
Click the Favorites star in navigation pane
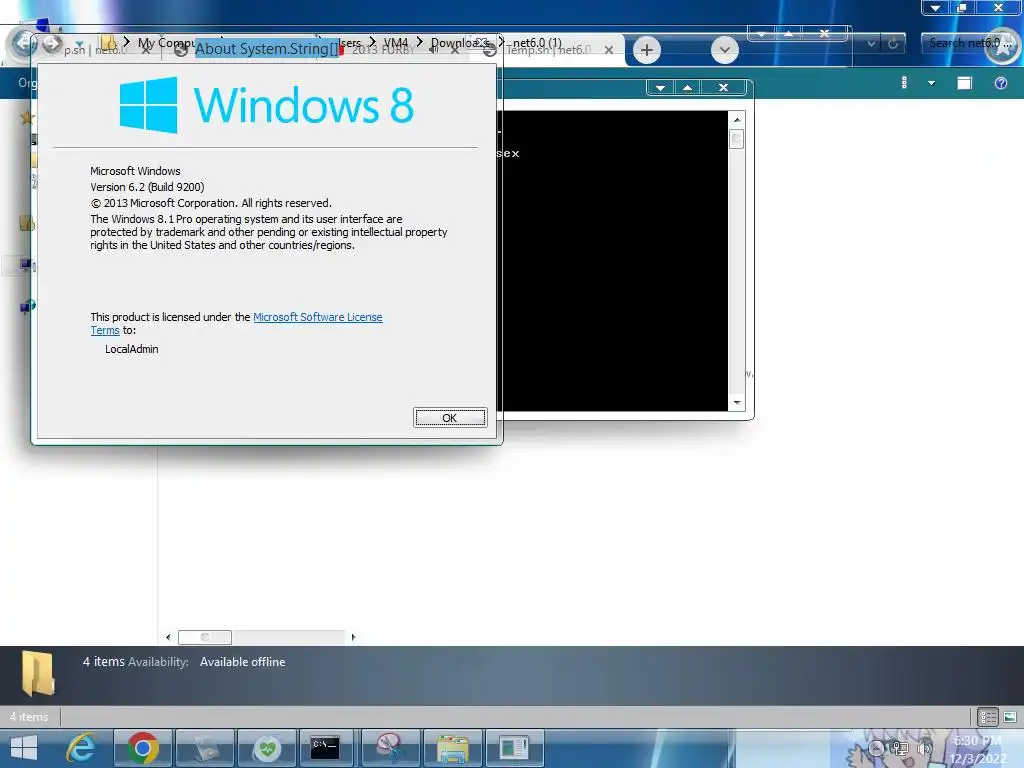(x=26, y=118)
